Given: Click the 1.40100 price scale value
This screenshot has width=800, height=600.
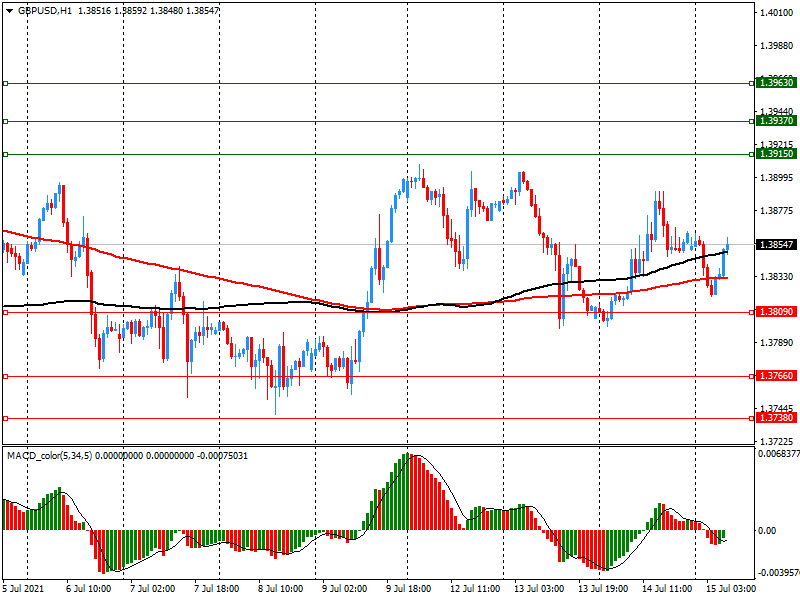Looking at the screenshot, I should click(x=777, y=13).
